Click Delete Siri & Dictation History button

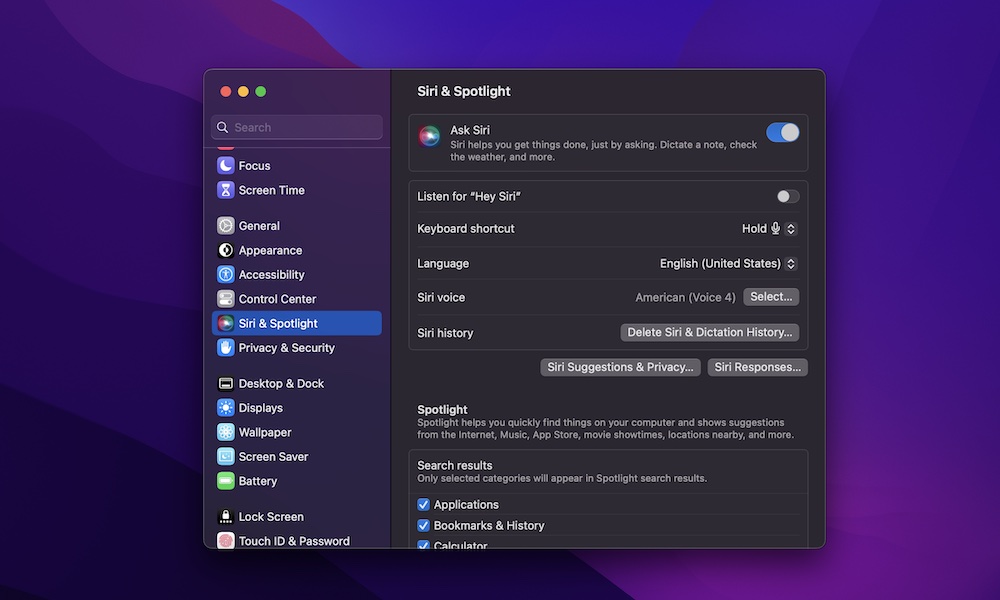click(x=709, y=332)
